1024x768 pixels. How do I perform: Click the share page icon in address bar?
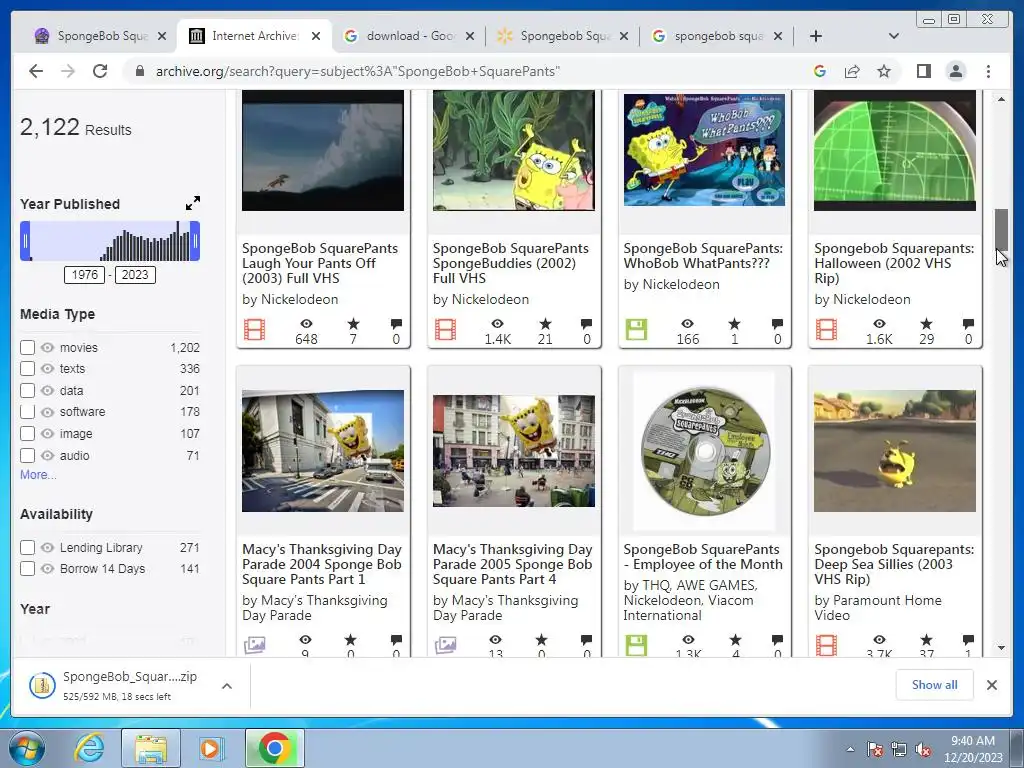[852, 71]
